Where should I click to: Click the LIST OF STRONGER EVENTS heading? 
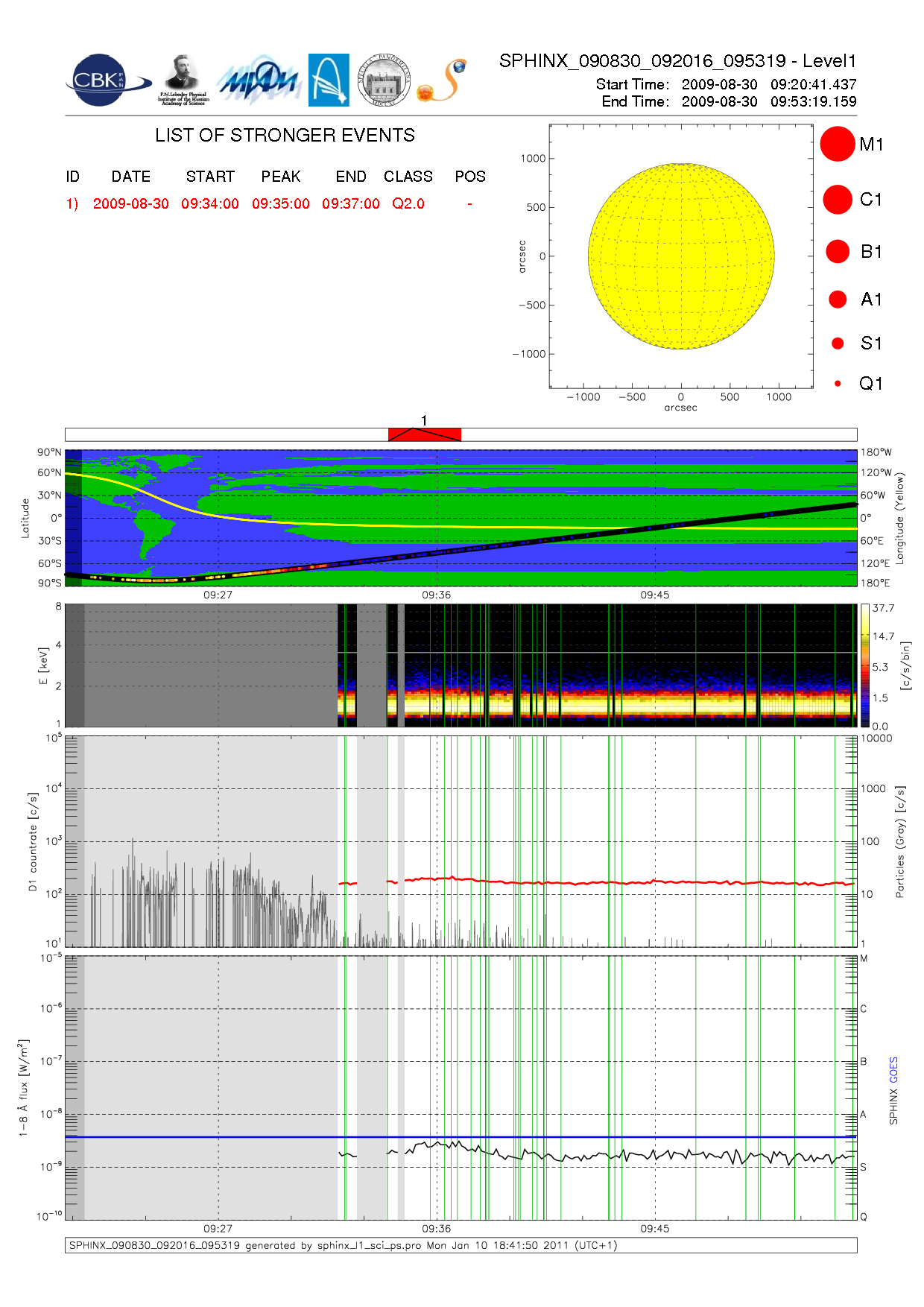point(285,135)
